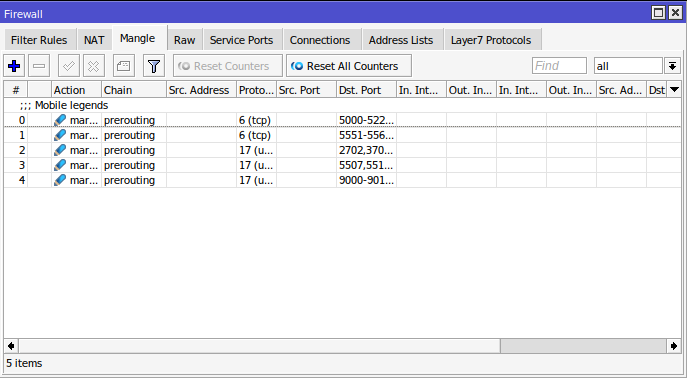This screenshot has height=378, width=687.
Task: Close the Firewall window
Action: [675, 13]
